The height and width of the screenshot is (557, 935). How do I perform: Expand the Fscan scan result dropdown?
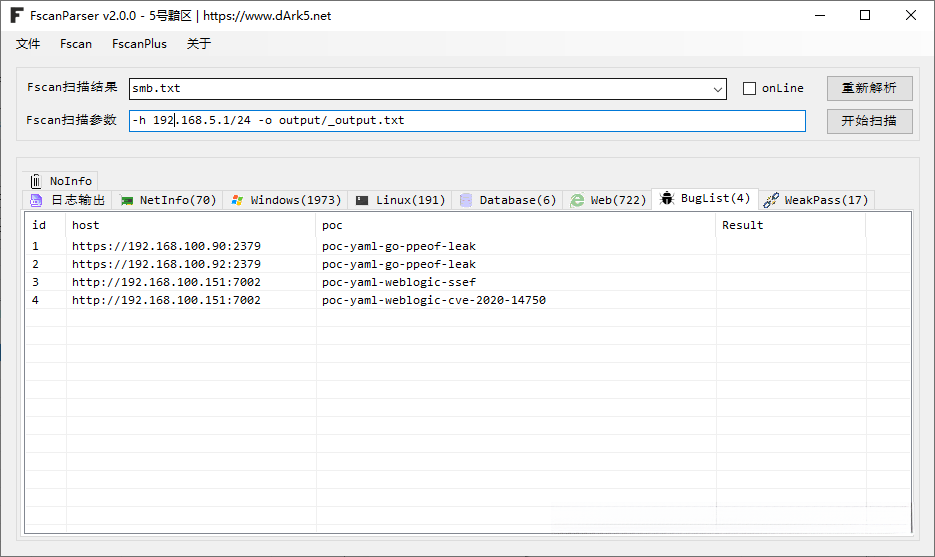[717, 89]
